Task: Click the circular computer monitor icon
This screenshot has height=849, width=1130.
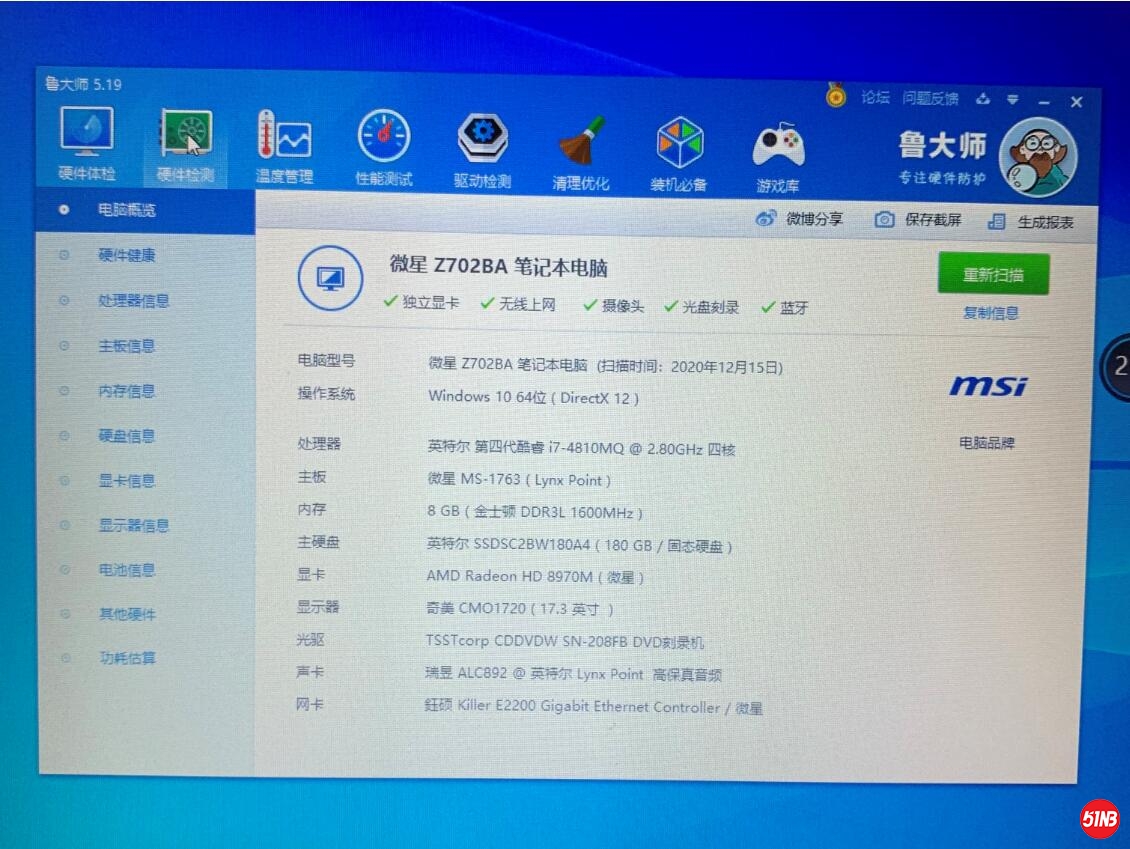Action: tap(330, 278)
